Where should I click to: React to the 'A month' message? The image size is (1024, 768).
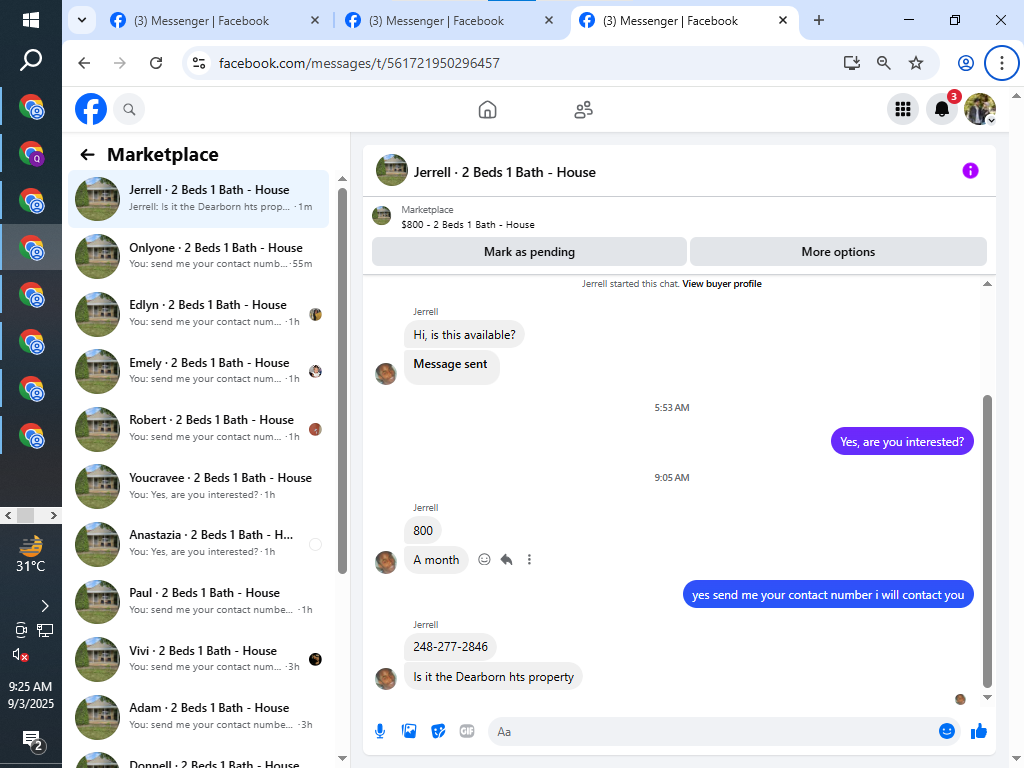(x=484, y=560)
